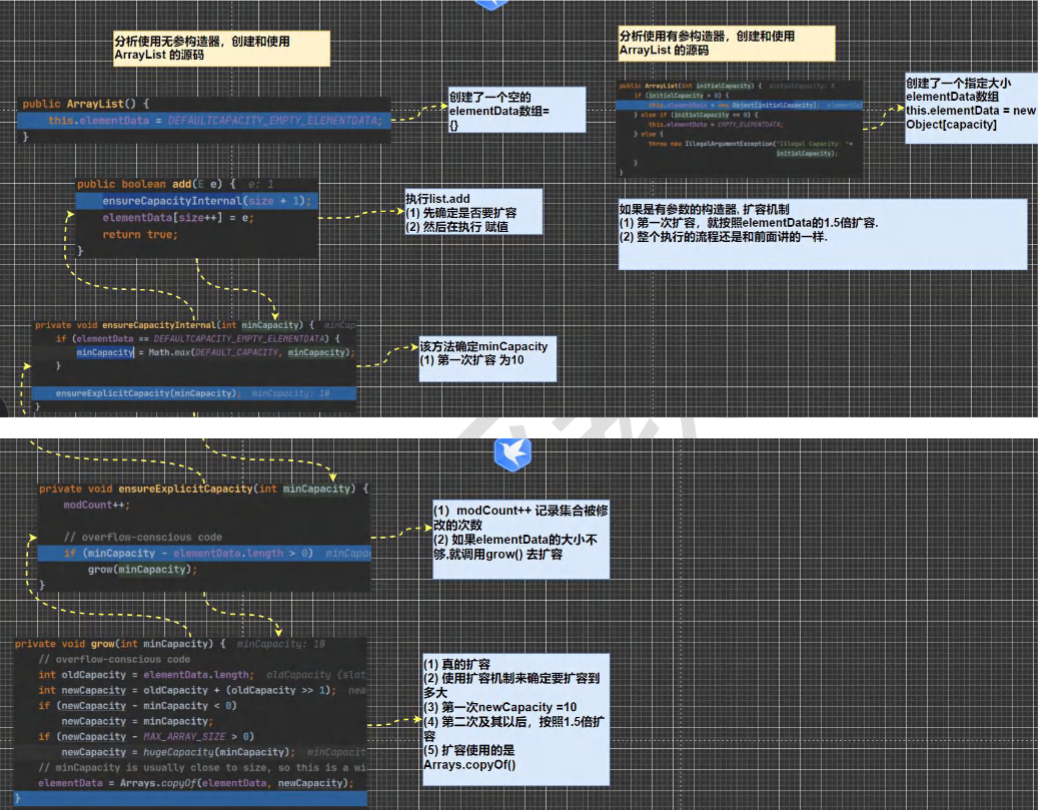Open the yellow note about 无参构造器 analysis
This screenshot has height=810, width=1042.
coord(220,46)
